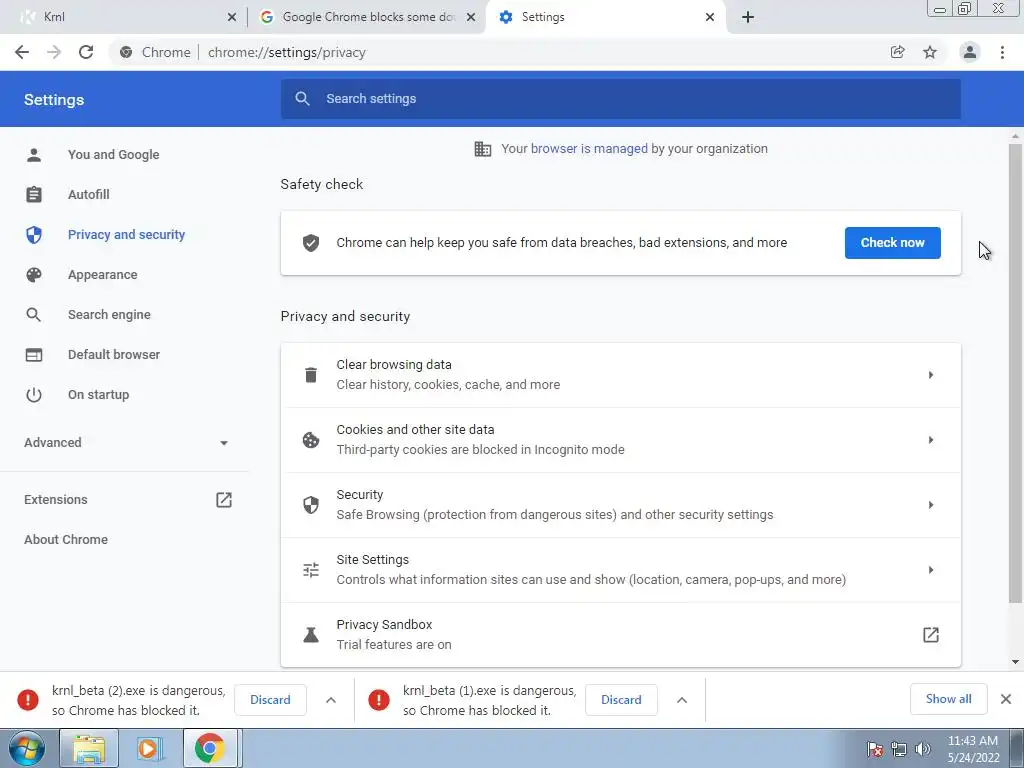The height and width of the screenshot is (768, 1024).
Task: Close the Krnl tab
Action: pyautogui.click(x=232, y=18)
